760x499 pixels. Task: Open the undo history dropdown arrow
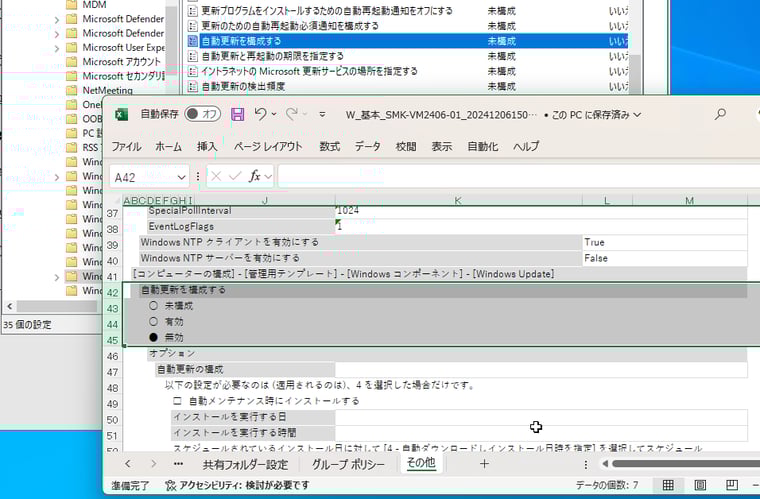274,114
